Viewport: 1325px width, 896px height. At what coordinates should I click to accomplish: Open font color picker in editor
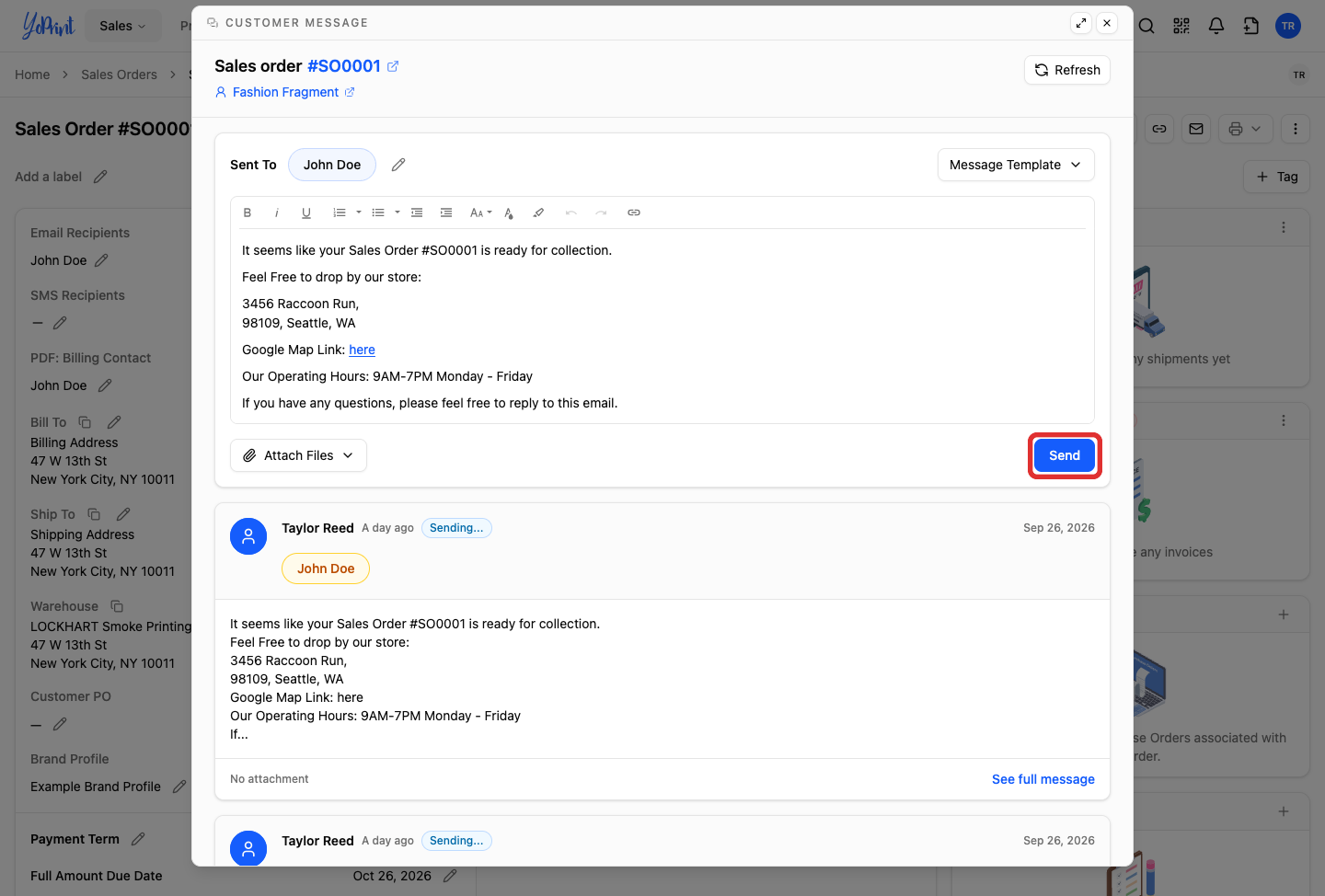(509, 213)
